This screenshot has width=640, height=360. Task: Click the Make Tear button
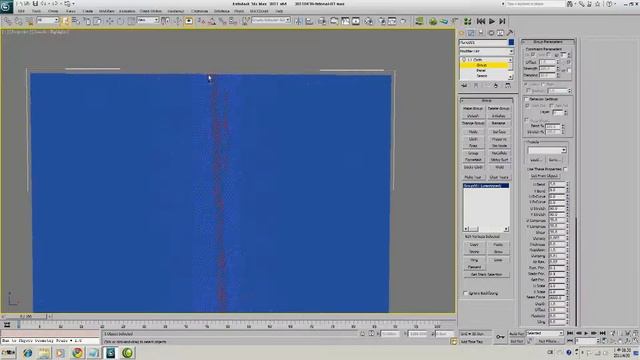(x=473, y=177)
